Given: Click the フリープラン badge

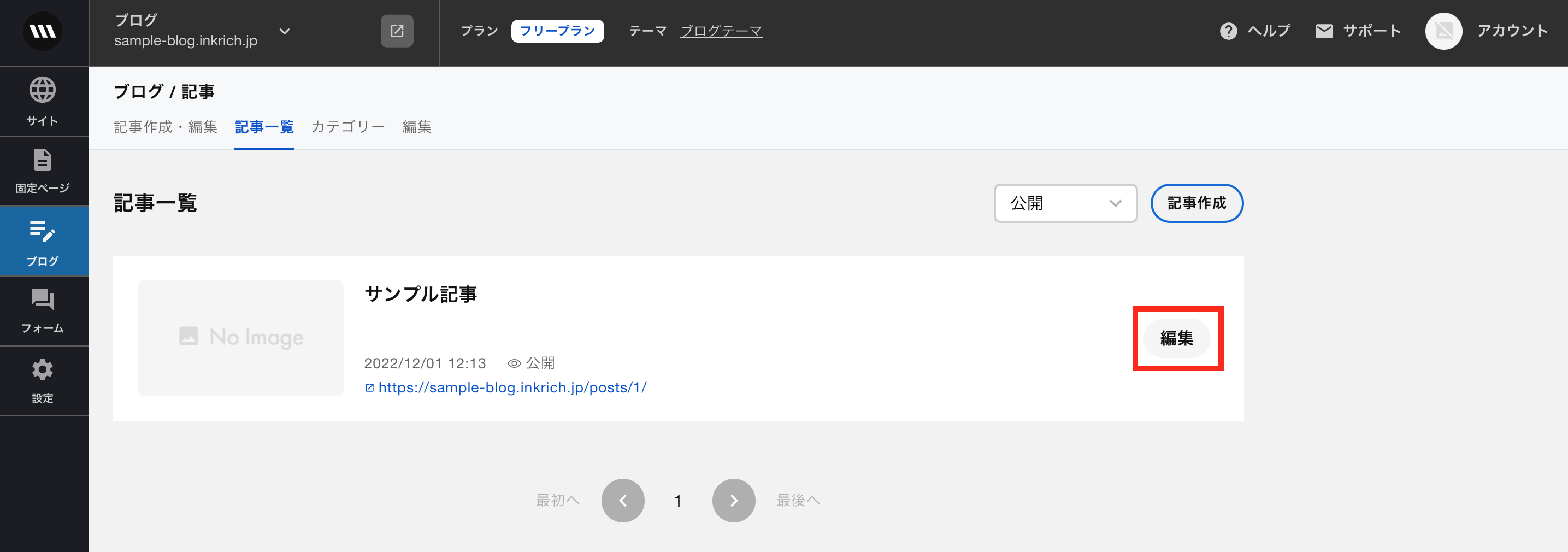Looking at the screenshot, I should coord(557,31).
